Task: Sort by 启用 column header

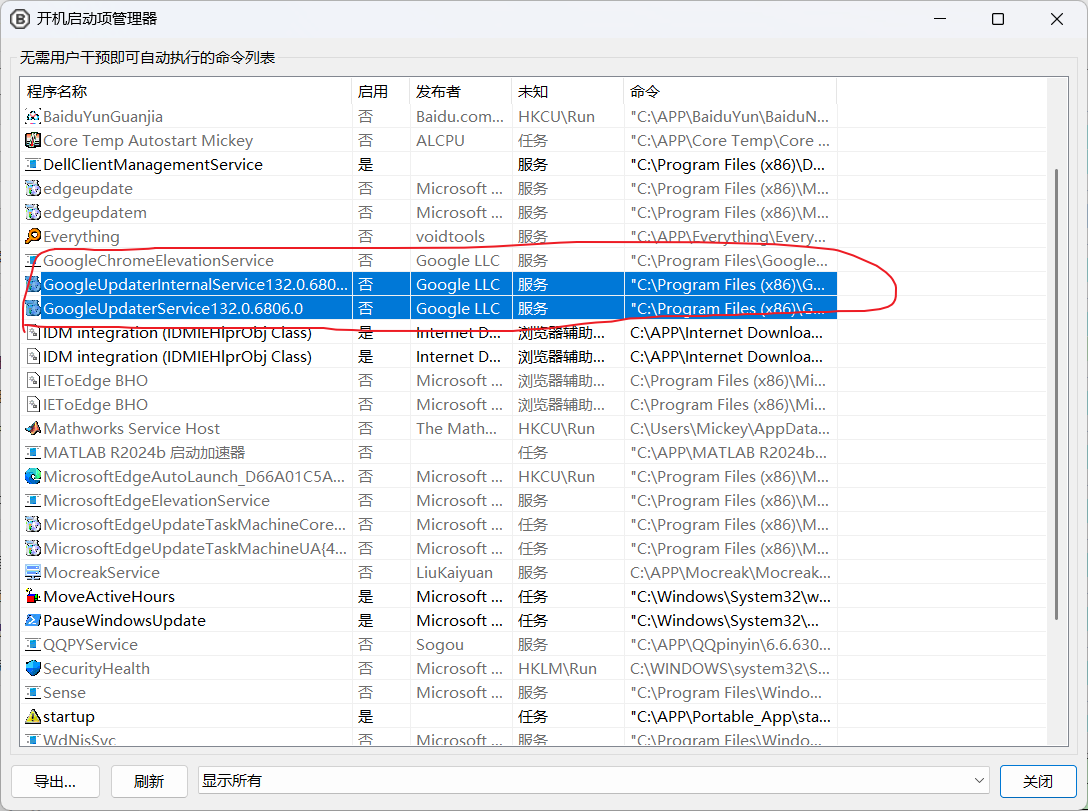Action: pos(381,91)
